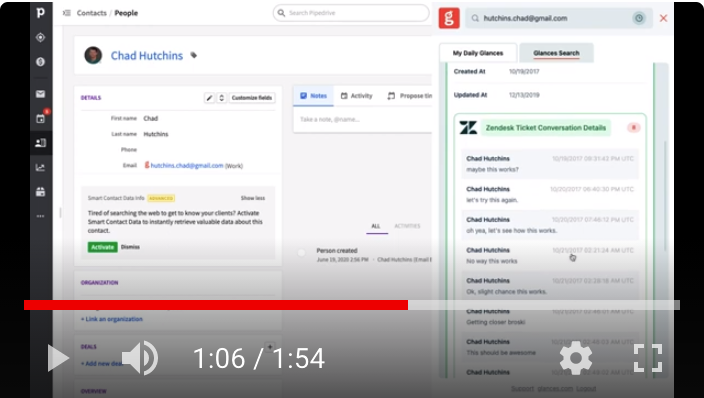Click Zendesk Ticket Conversation Details header
Viewport: 704px width, 398px height.
tap(546, 128)
